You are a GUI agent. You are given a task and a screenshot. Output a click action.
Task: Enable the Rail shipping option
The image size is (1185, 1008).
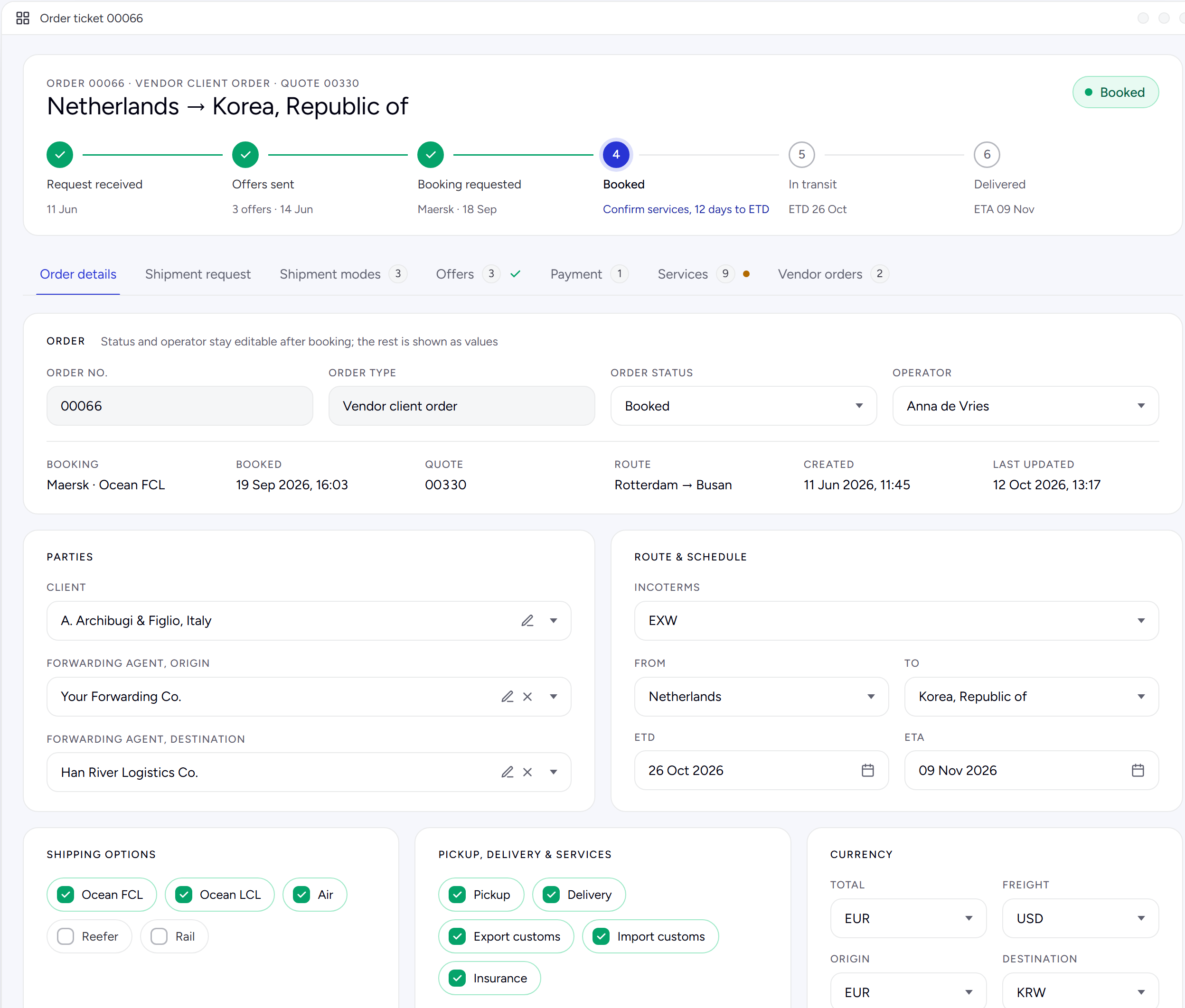[174, 936]
